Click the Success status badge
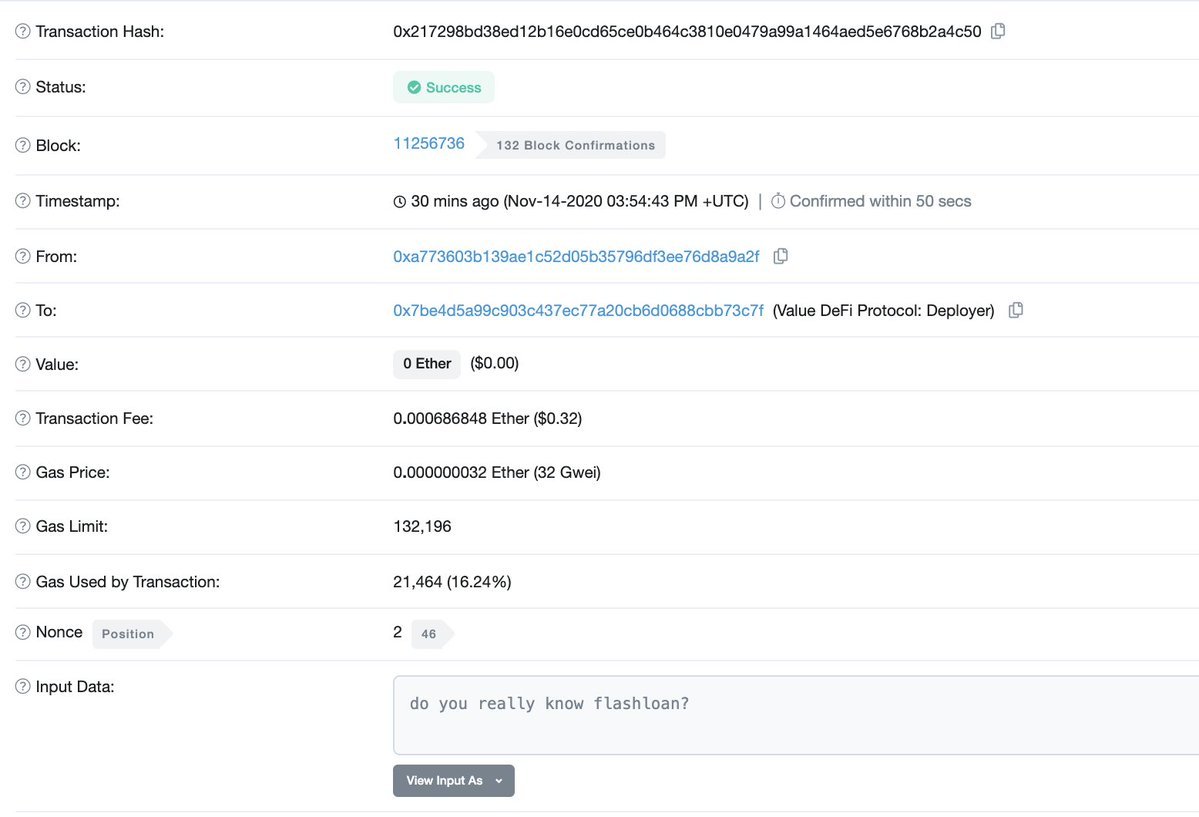Viewport: 1199px width, 817px height. 444,87
